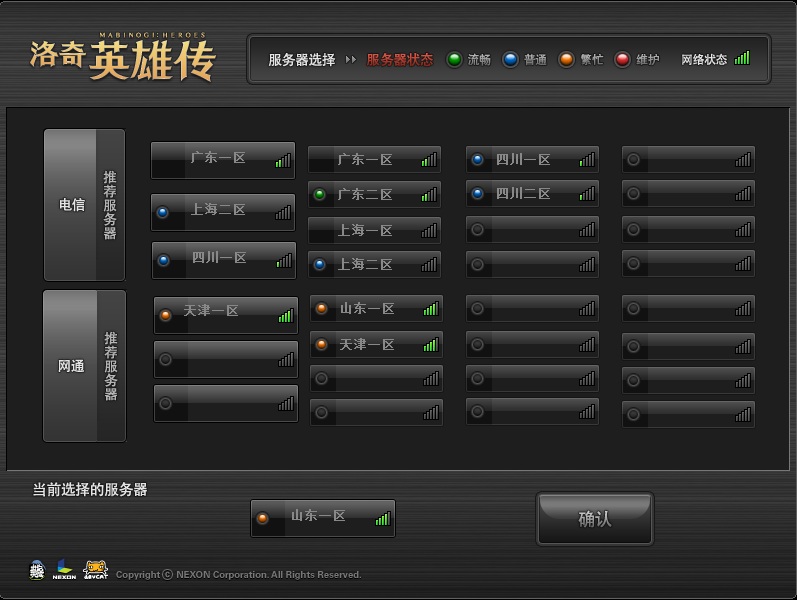Switch to the 电信 server group
Screen dimensions: 797x600
(71, 205)
